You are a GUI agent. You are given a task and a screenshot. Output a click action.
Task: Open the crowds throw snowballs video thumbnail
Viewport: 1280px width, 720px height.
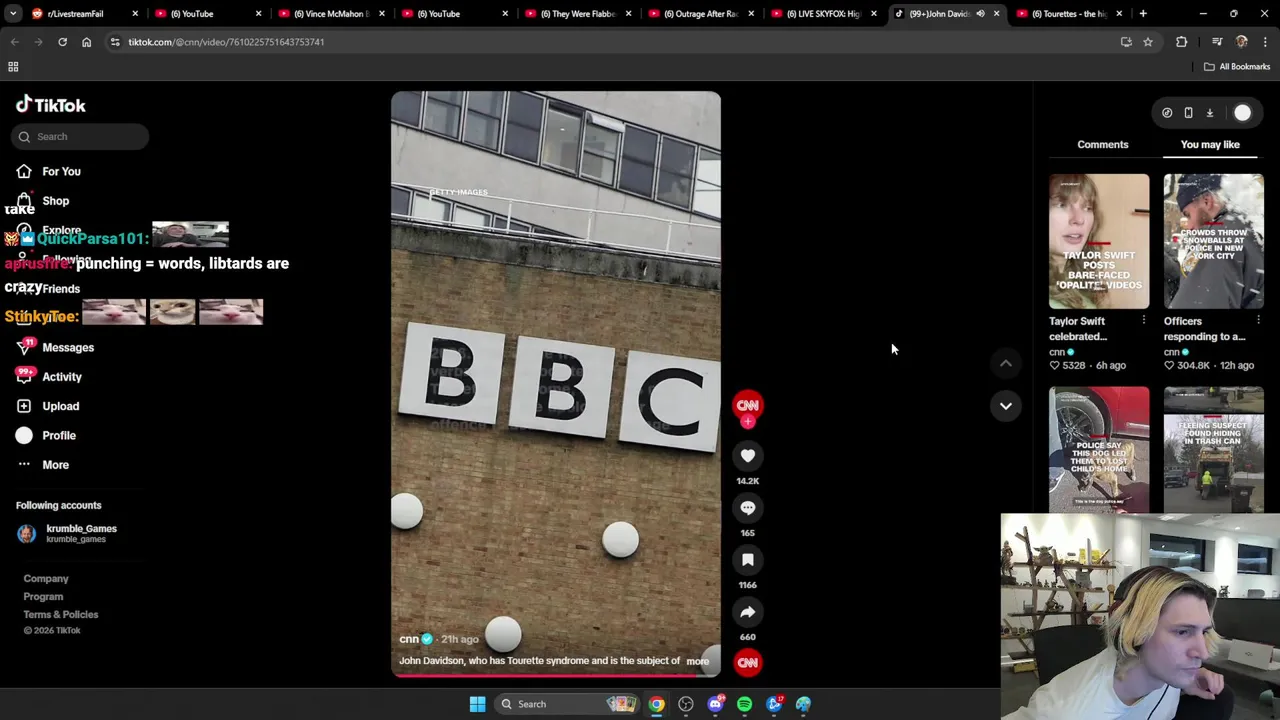click(1213, 241)
